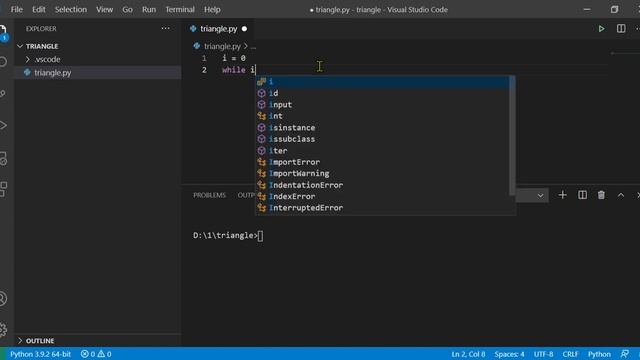Open the Go menu
This screenshot has height=360, width=640.
tap(127, 9)
